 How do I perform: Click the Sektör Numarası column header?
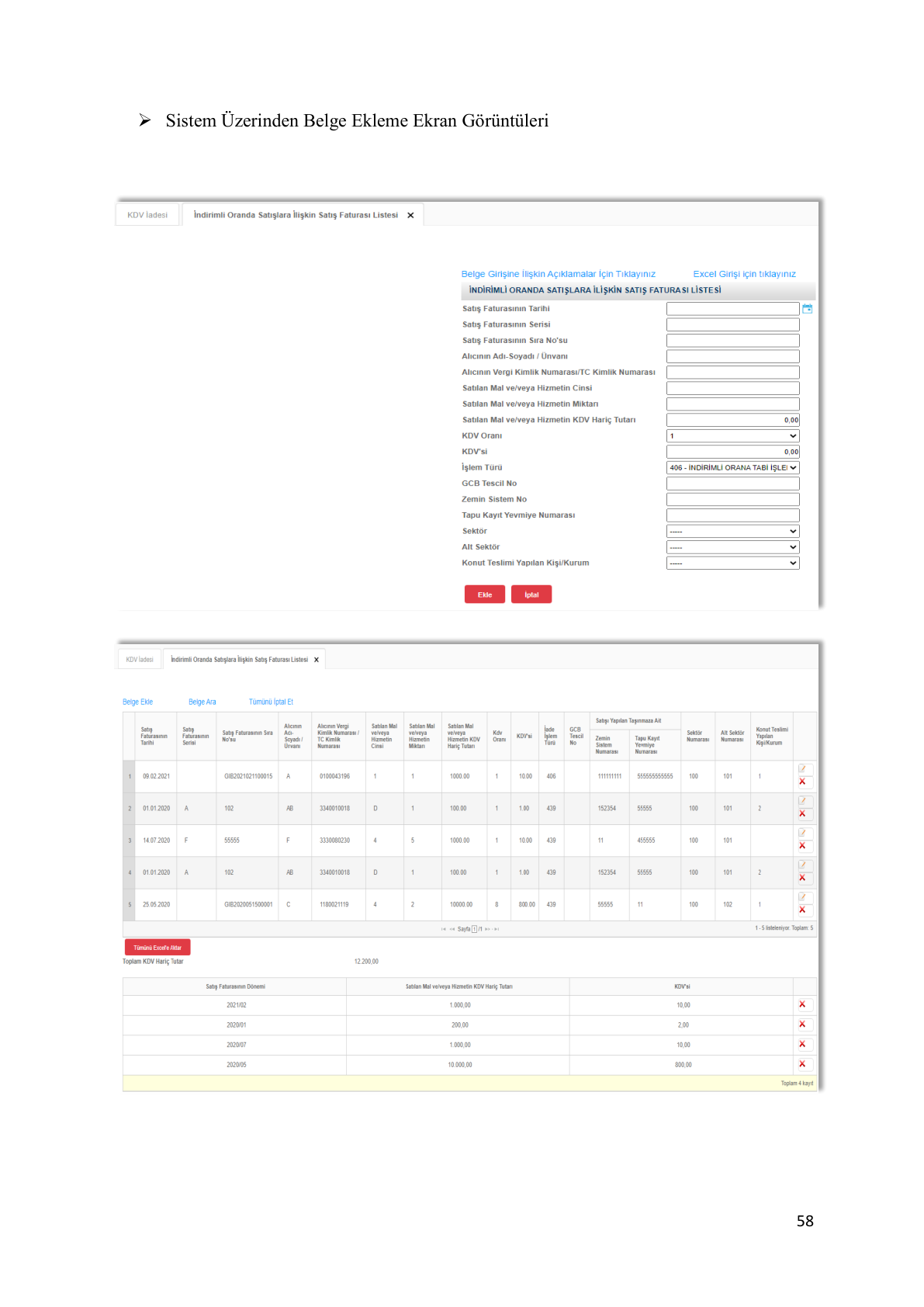(697, 736)
